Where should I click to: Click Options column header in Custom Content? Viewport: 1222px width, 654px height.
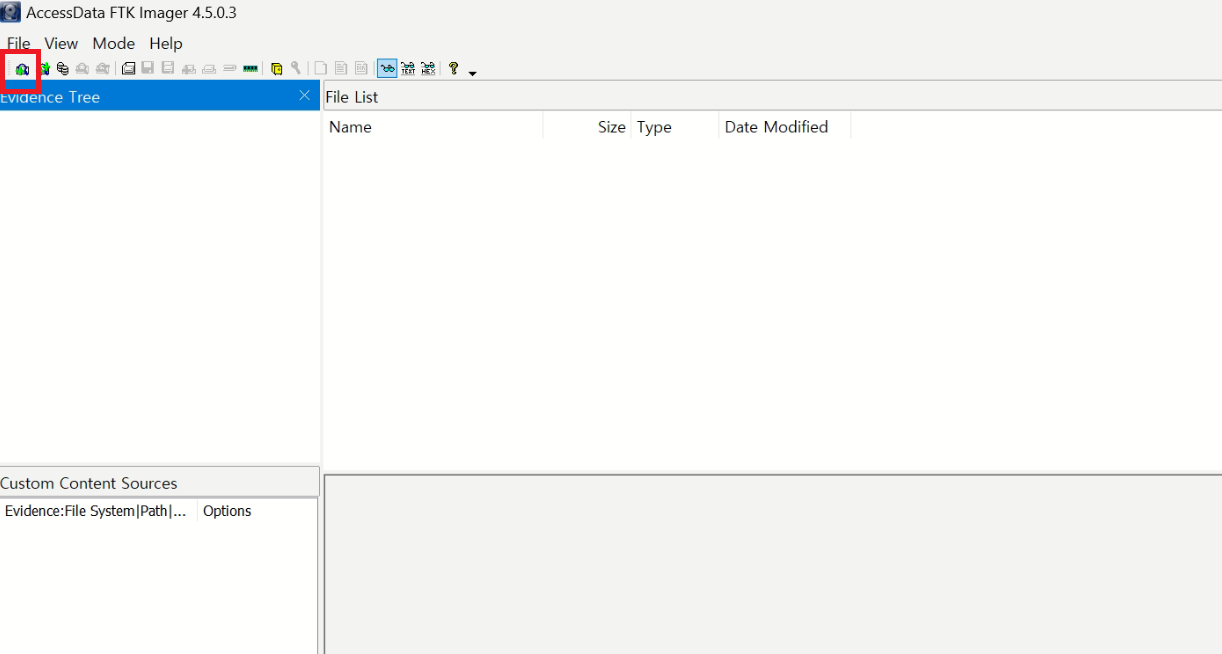257,511
